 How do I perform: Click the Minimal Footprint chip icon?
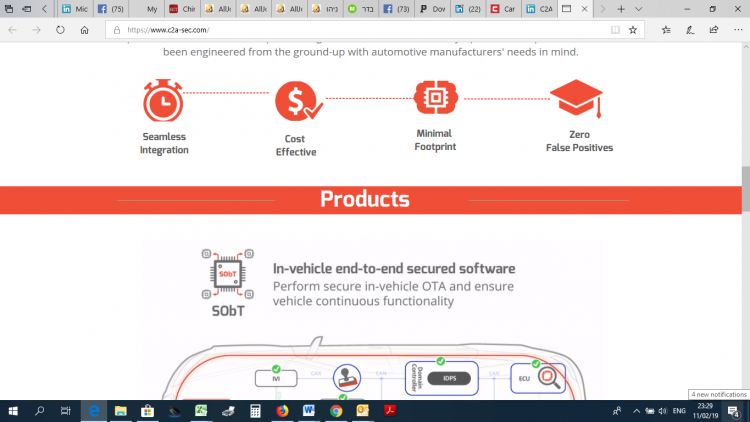tap(435, 97)
